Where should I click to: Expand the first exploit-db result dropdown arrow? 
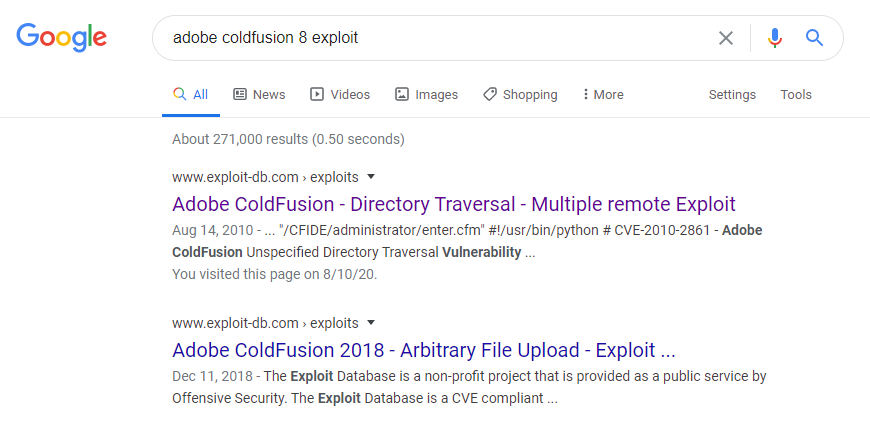click(371, 177)
